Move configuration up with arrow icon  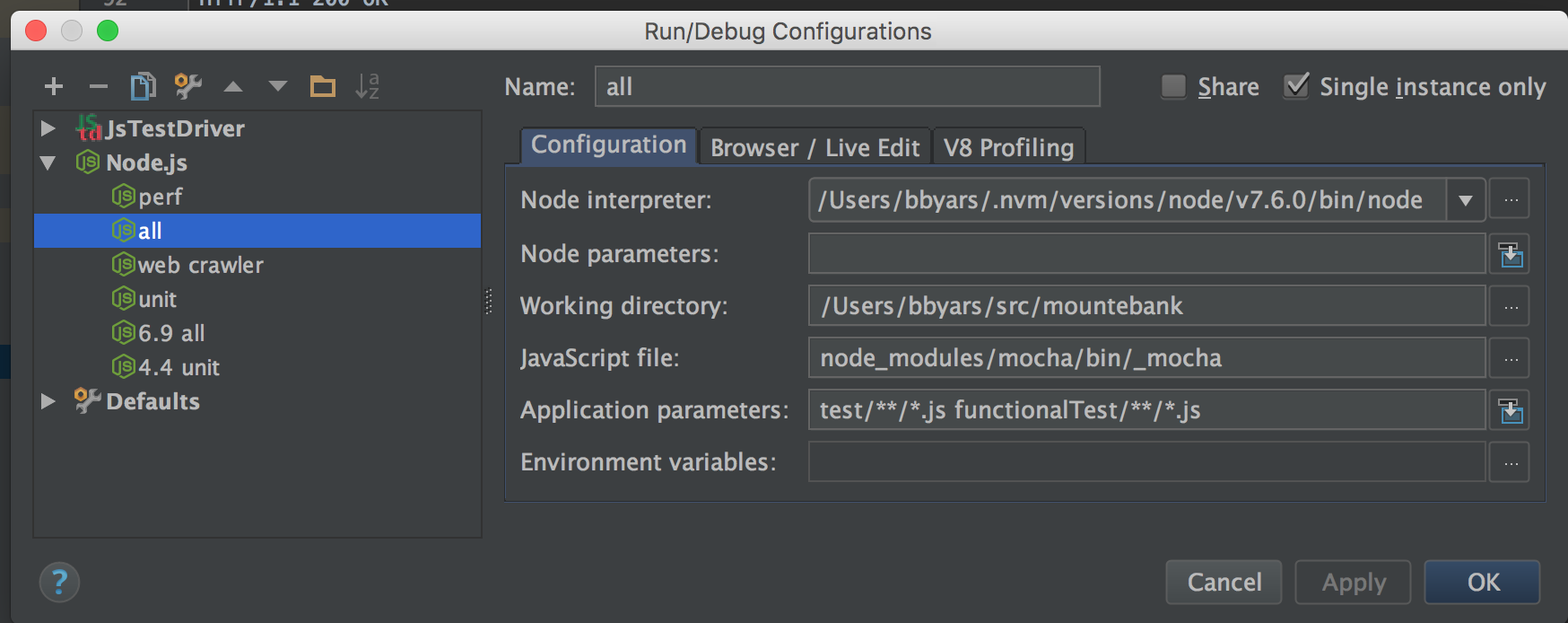(x=233, y=86)
